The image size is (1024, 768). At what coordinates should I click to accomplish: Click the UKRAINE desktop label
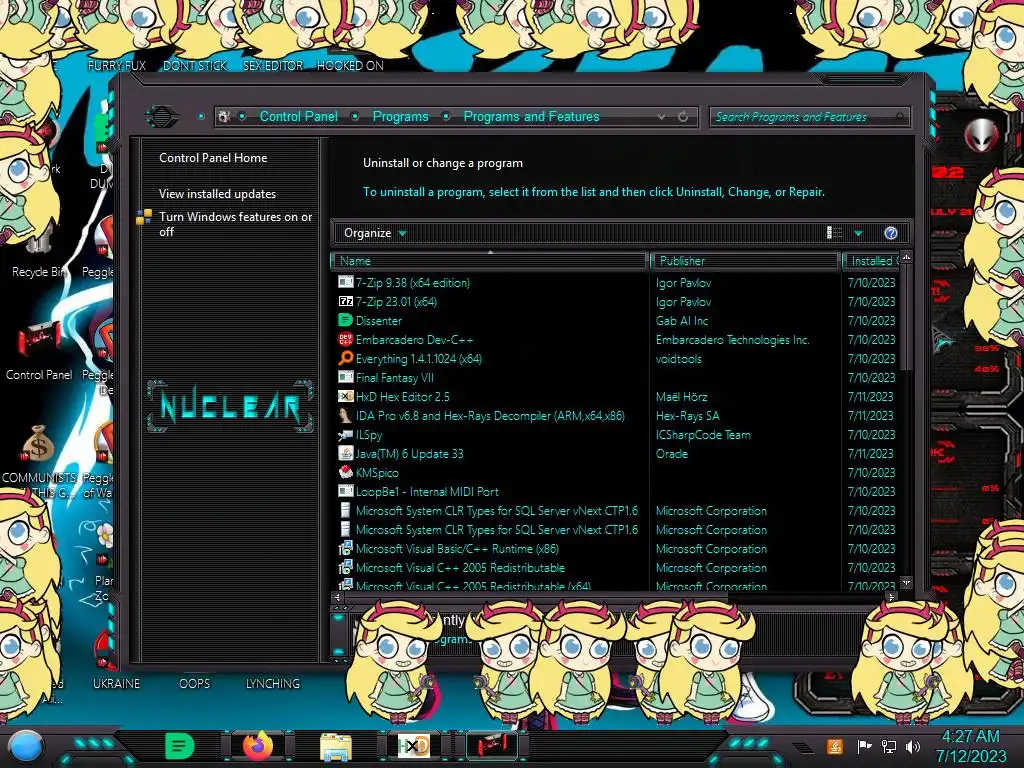tap(116, 684)
